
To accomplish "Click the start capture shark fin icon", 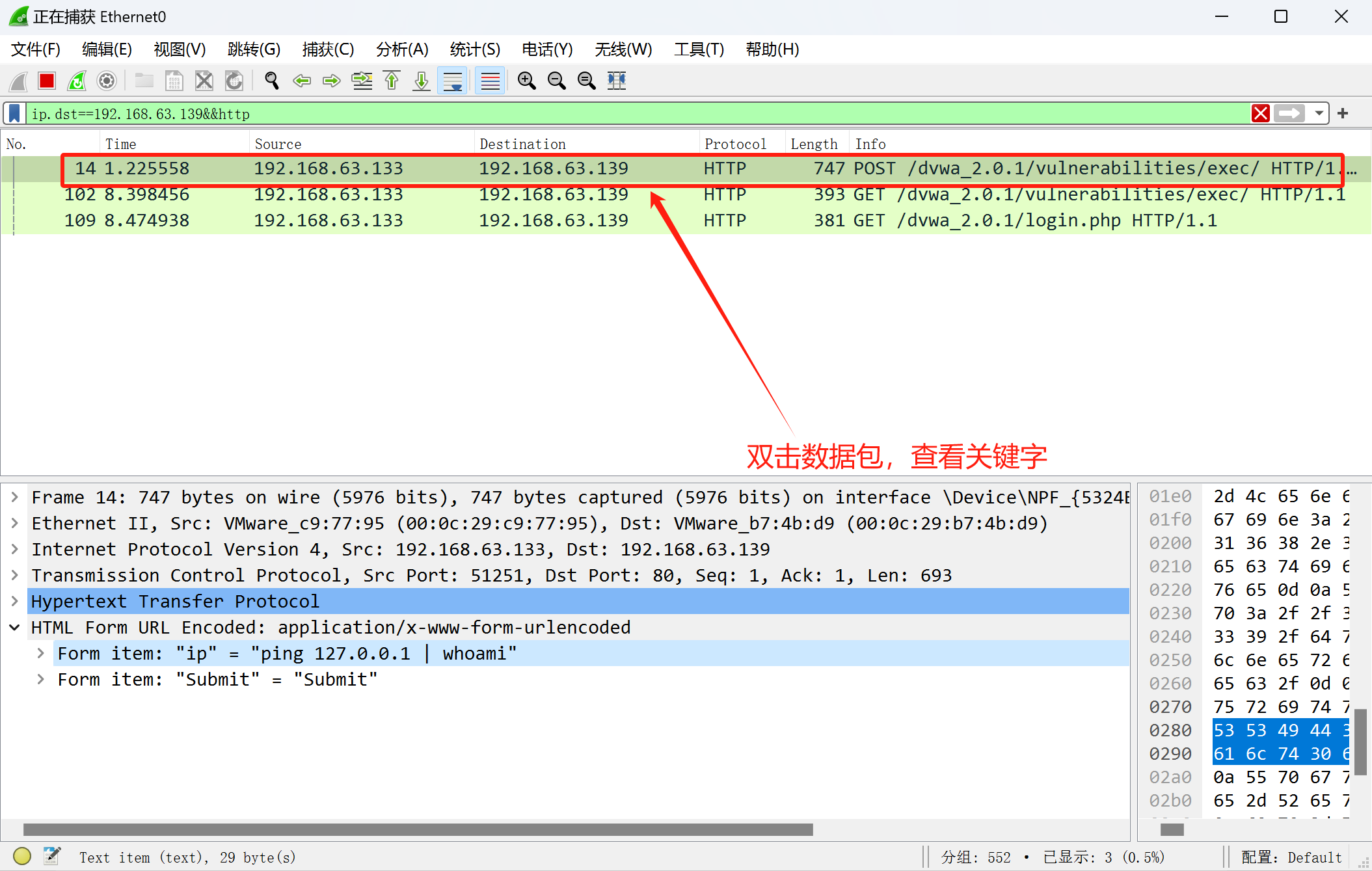I will [x=18, y=81].
